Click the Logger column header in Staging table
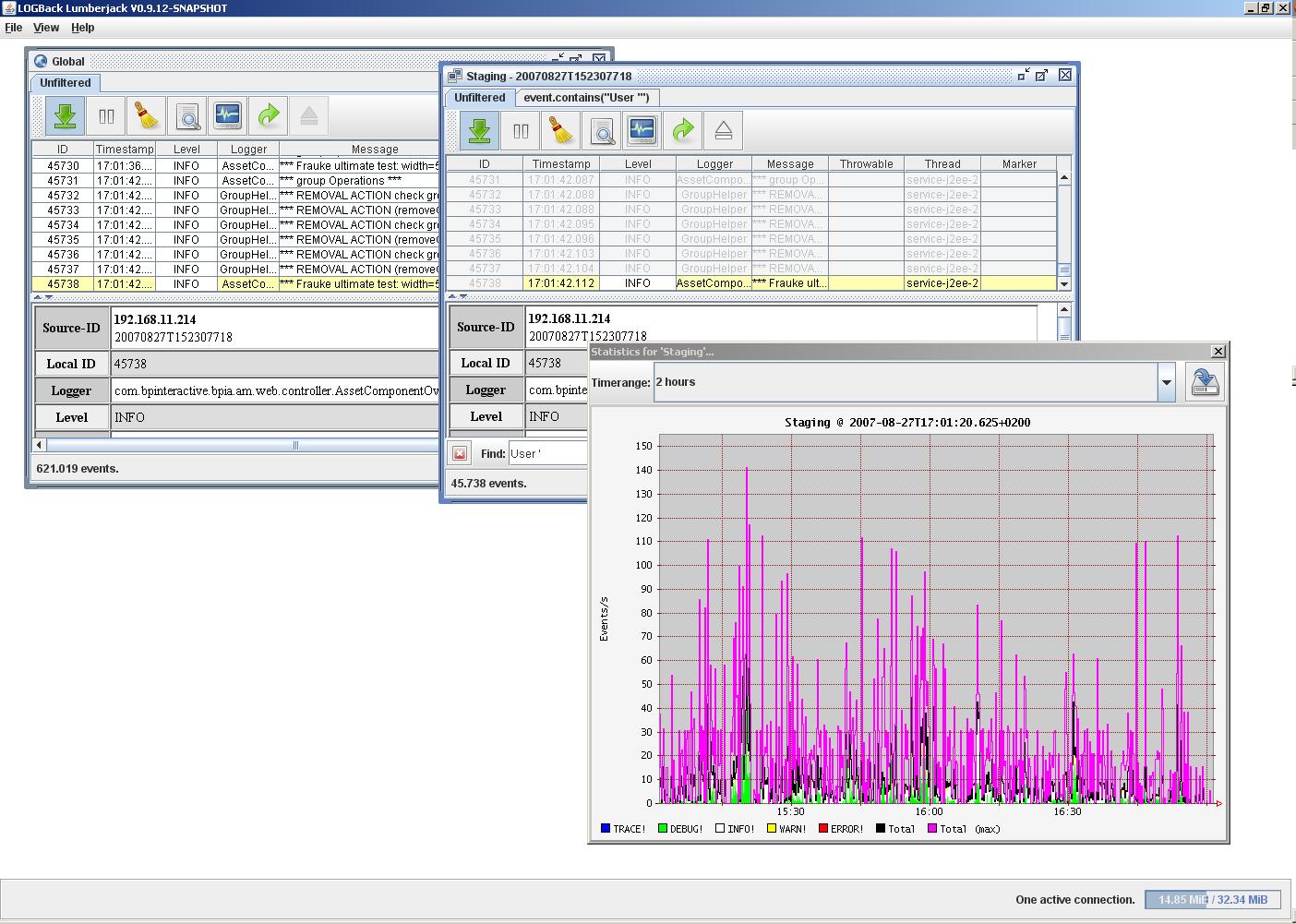The height and width of the screenshot is (924, 1296). 714,163
